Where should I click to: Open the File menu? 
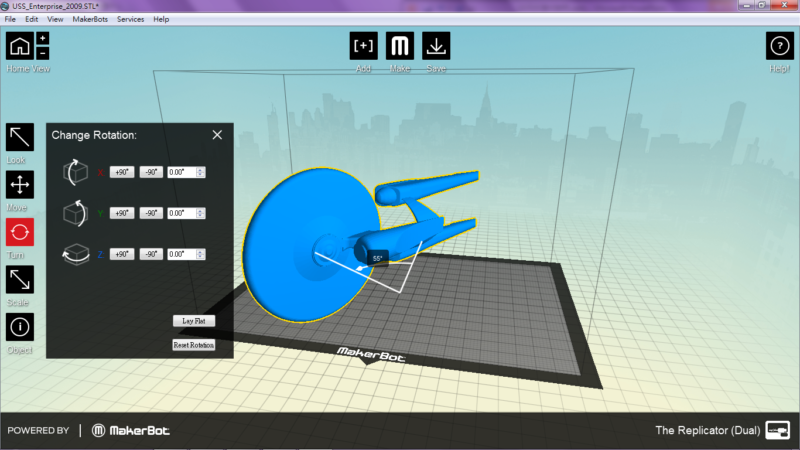coord(10,19)
